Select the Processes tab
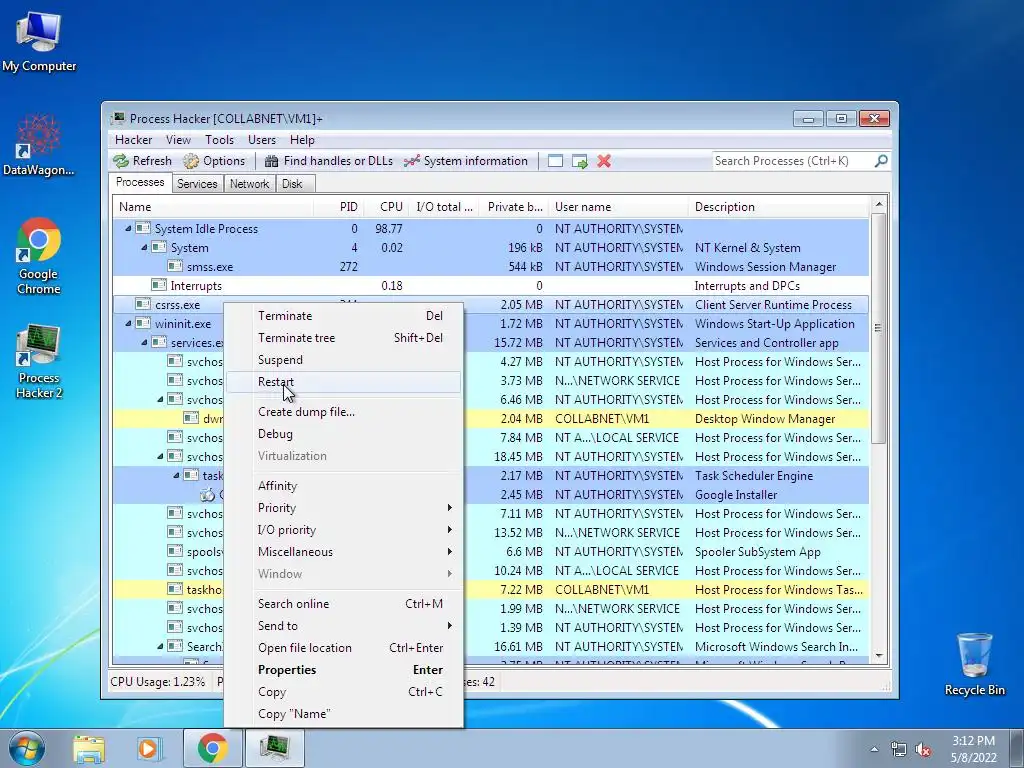 coord(140,182)
